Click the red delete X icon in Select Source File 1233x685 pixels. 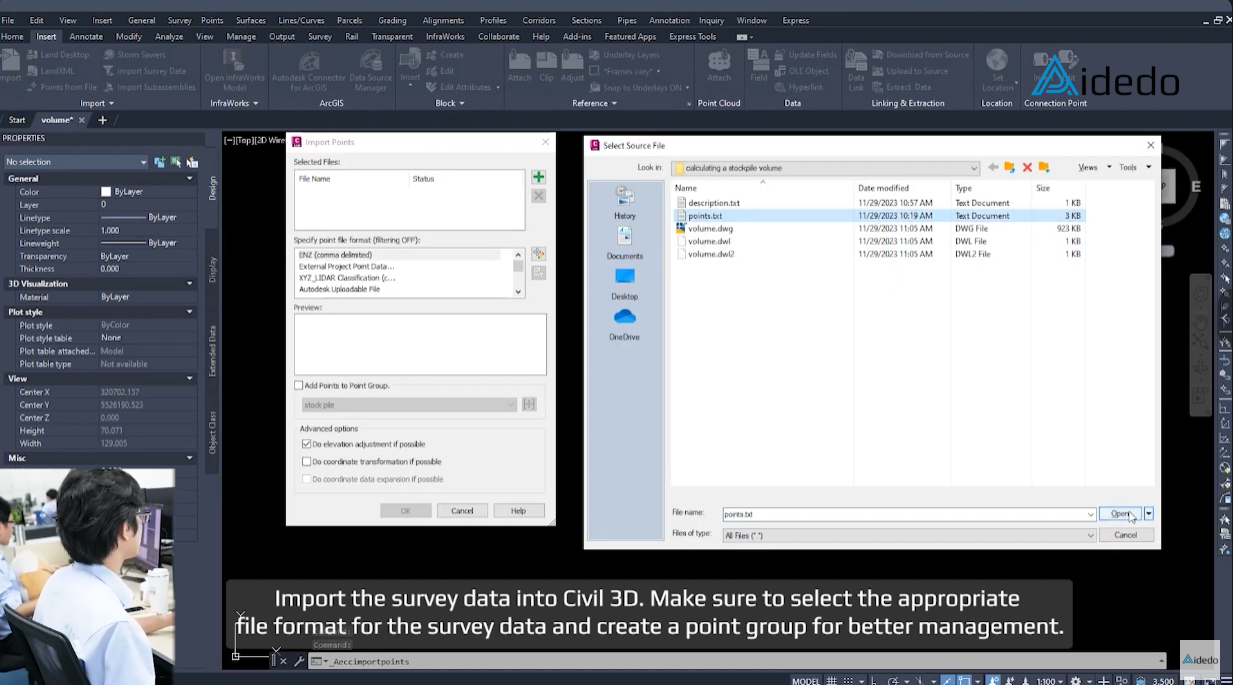[1027, 167]
